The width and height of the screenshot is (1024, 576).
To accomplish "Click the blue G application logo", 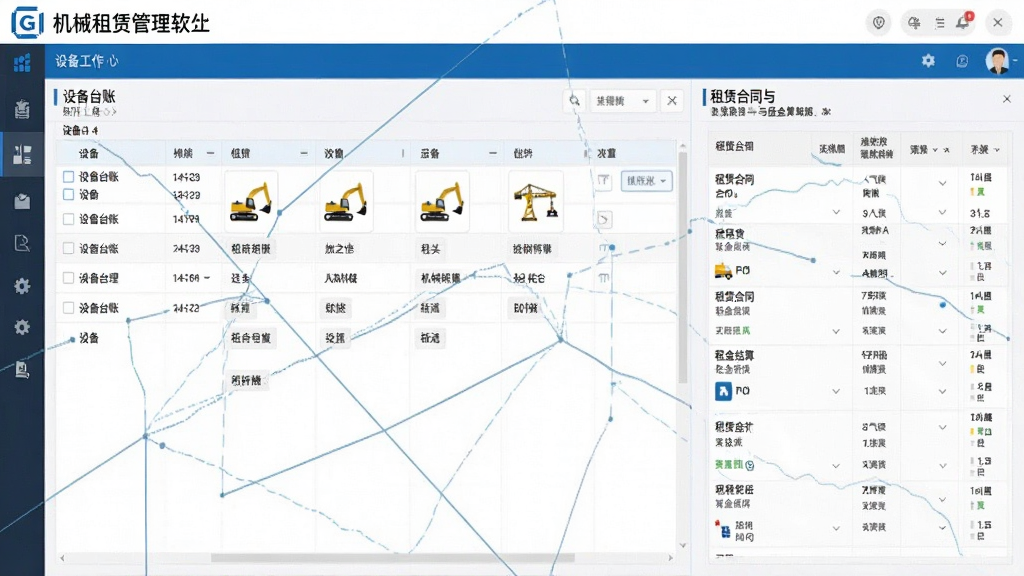I will (27, 23).
